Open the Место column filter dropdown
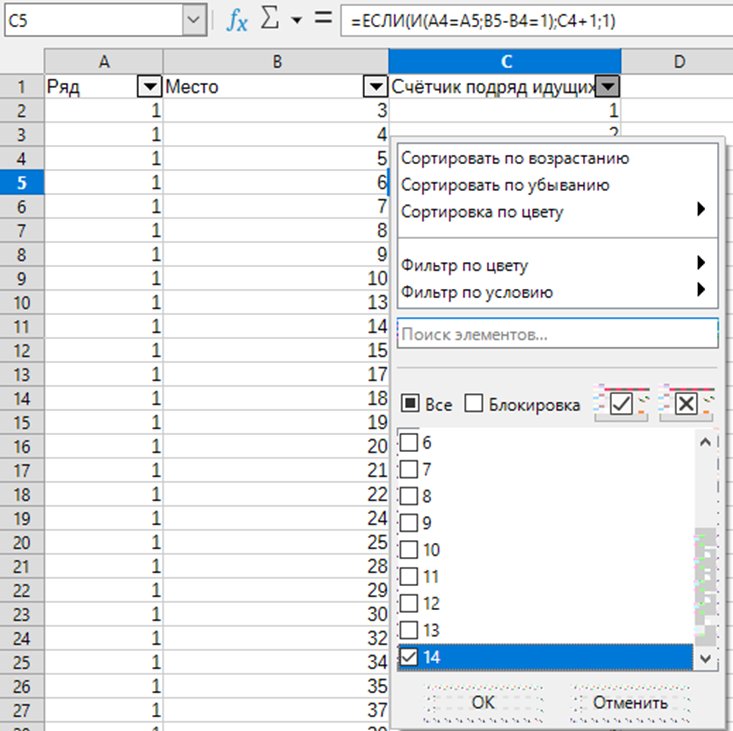The image size is (733, 731). point(375,87)
